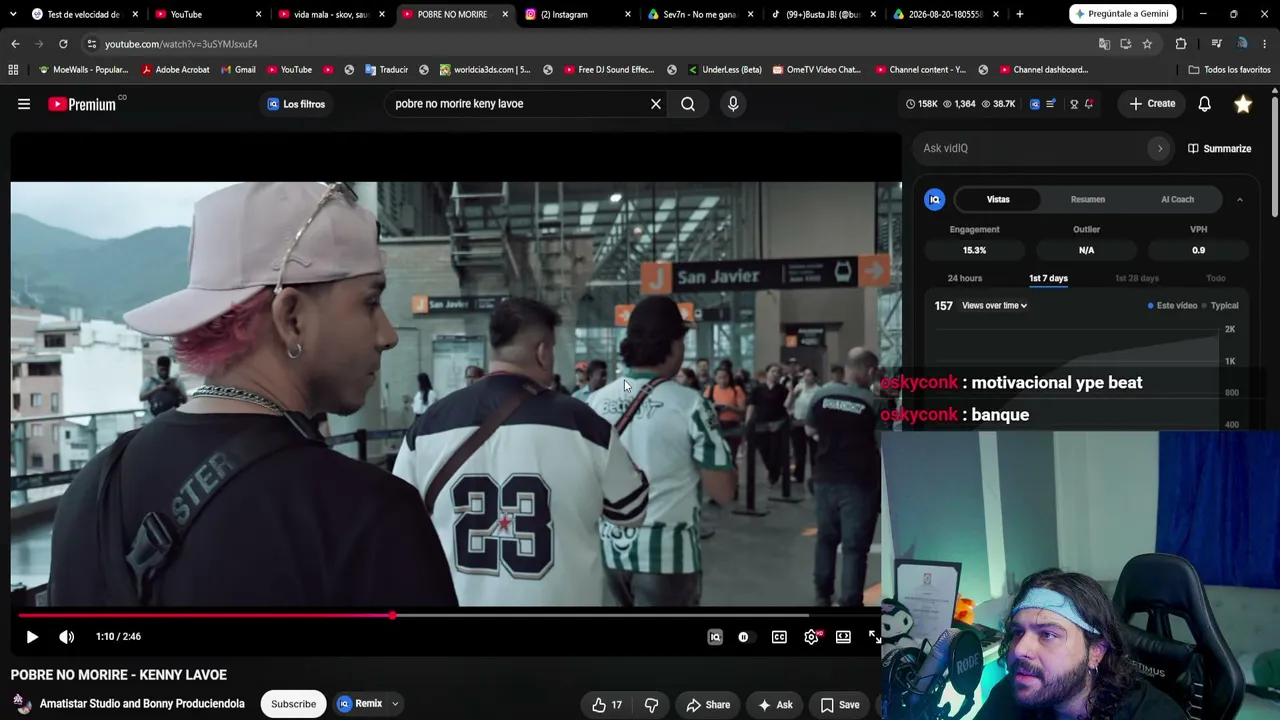
Task: Open vidIQ alert bell with red dot
Action: click(x=1089, y=104)
